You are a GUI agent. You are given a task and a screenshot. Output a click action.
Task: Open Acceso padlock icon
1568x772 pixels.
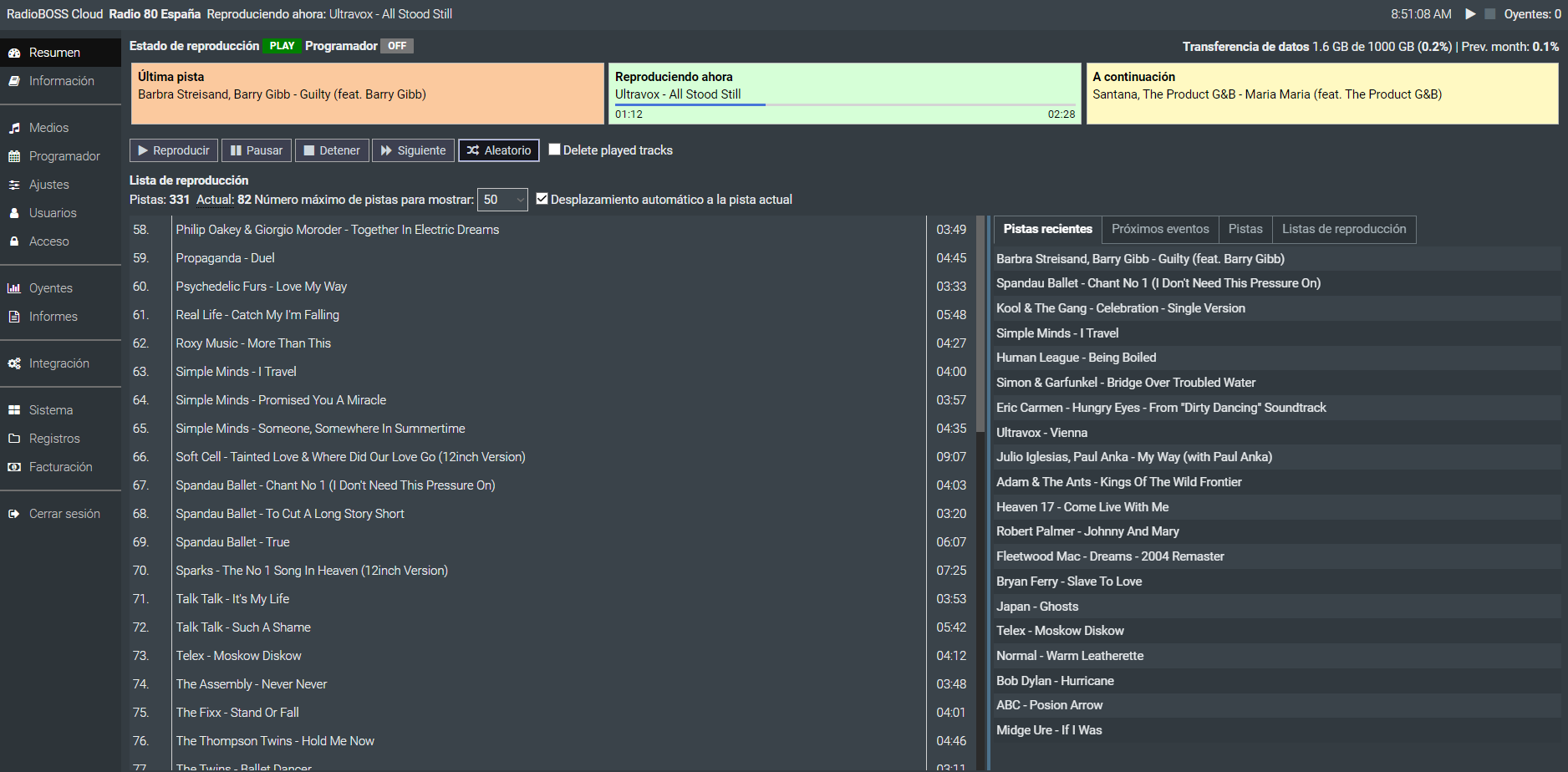(14, 241)
